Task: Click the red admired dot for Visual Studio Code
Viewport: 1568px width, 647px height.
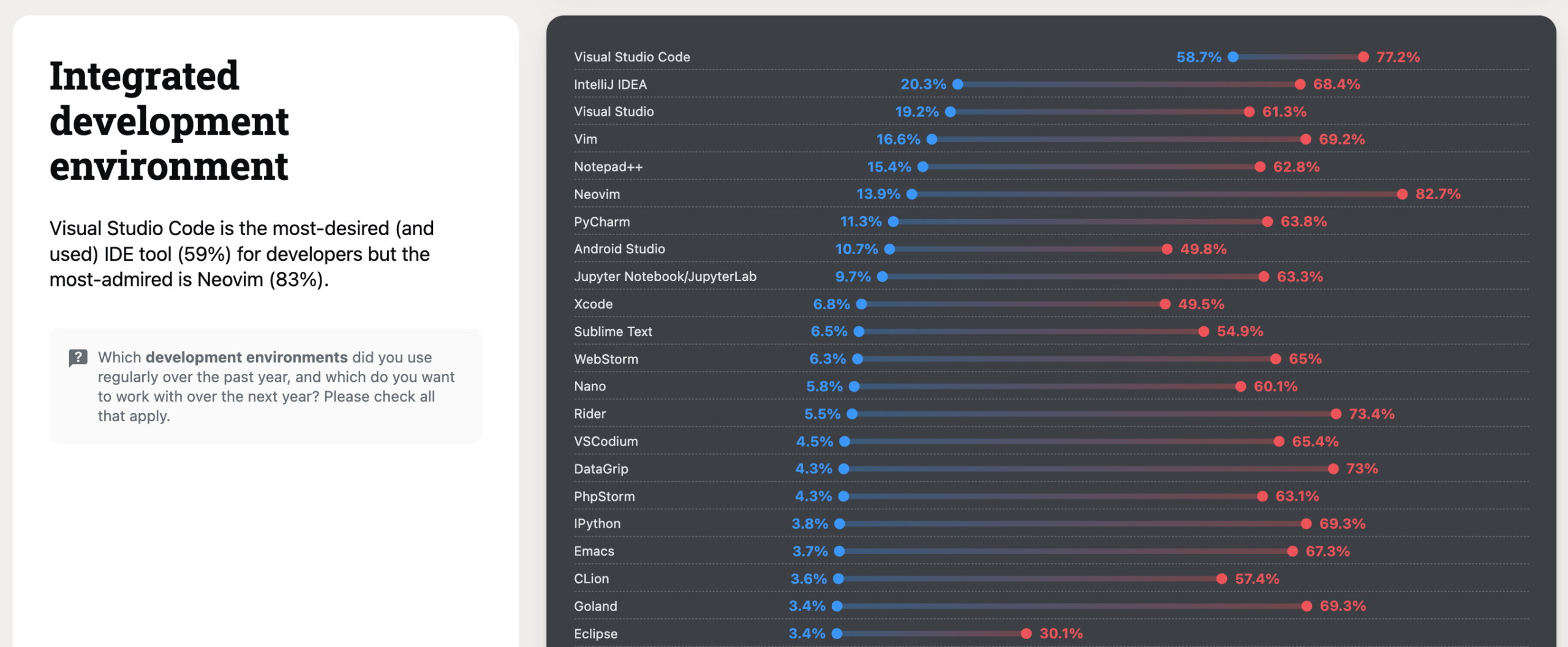Action: (1363, 57)
